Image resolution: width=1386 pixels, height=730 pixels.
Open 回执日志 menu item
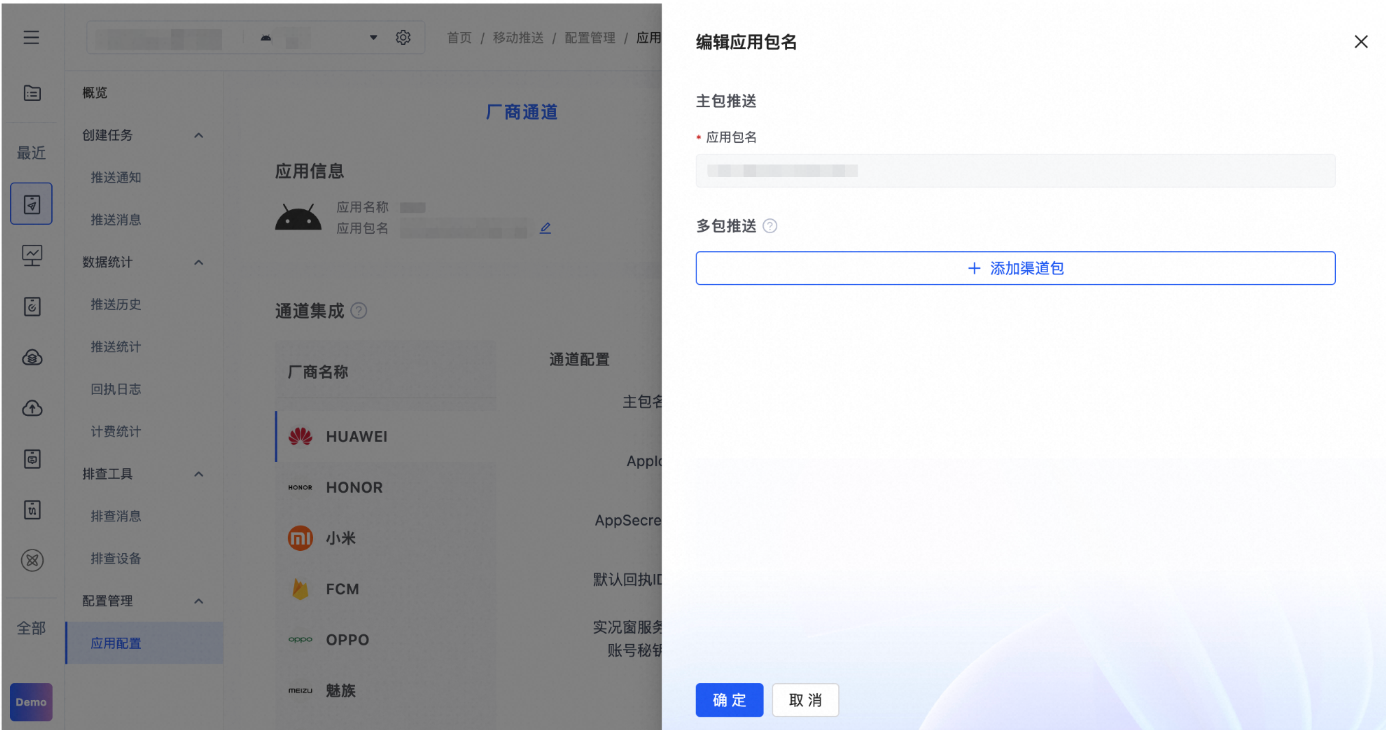pyautogui.click(x=116, y=389)
